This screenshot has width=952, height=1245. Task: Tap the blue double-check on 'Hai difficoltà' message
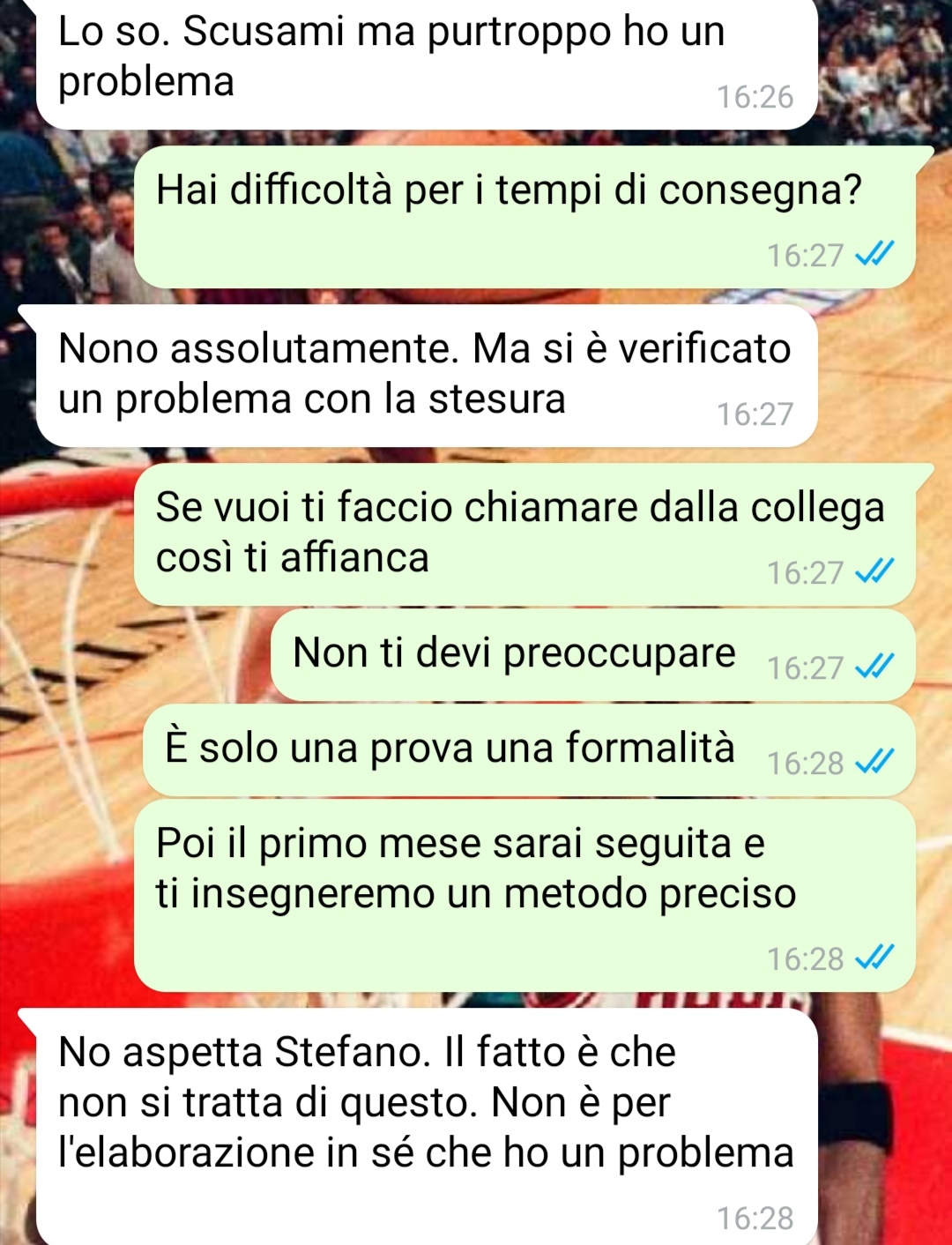874,255
